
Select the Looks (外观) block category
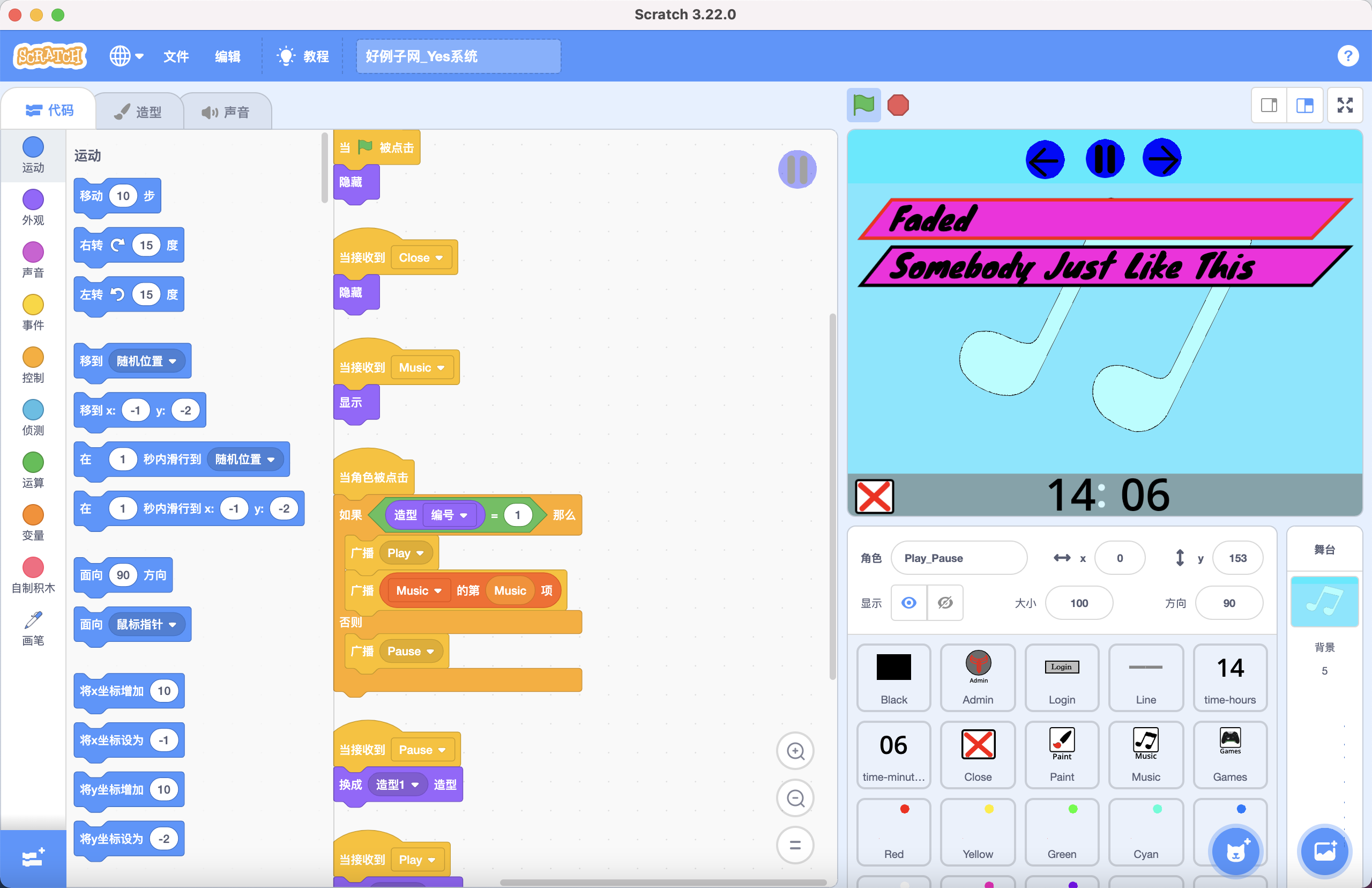coord(33,207)
